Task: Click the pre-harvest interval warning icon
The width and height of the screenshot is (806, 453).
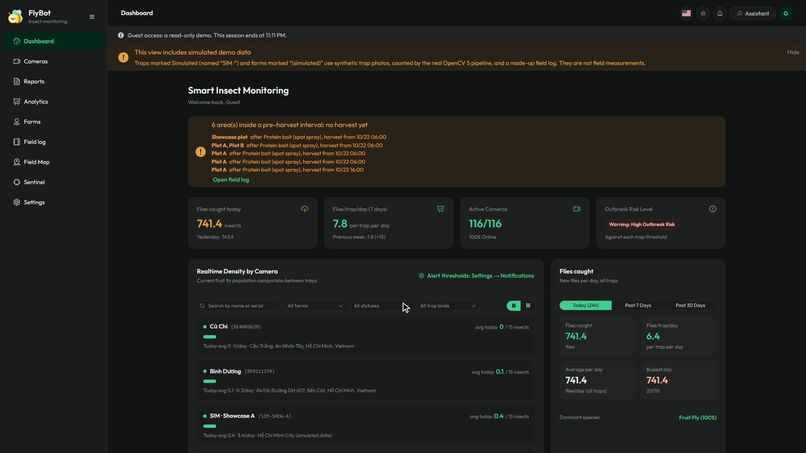Action: pos(200,152)
